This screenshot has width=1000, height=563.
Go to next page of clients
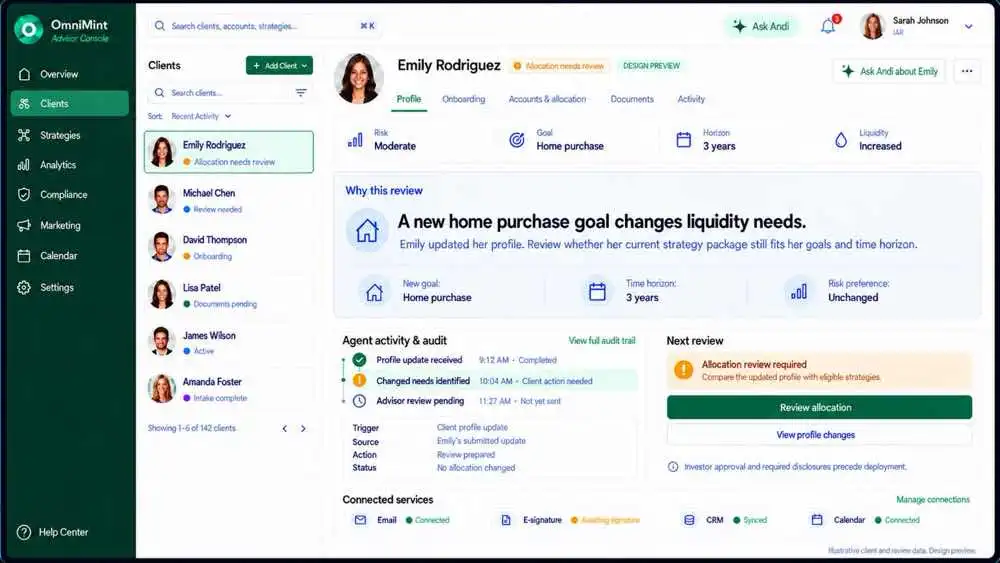point(304,428)
